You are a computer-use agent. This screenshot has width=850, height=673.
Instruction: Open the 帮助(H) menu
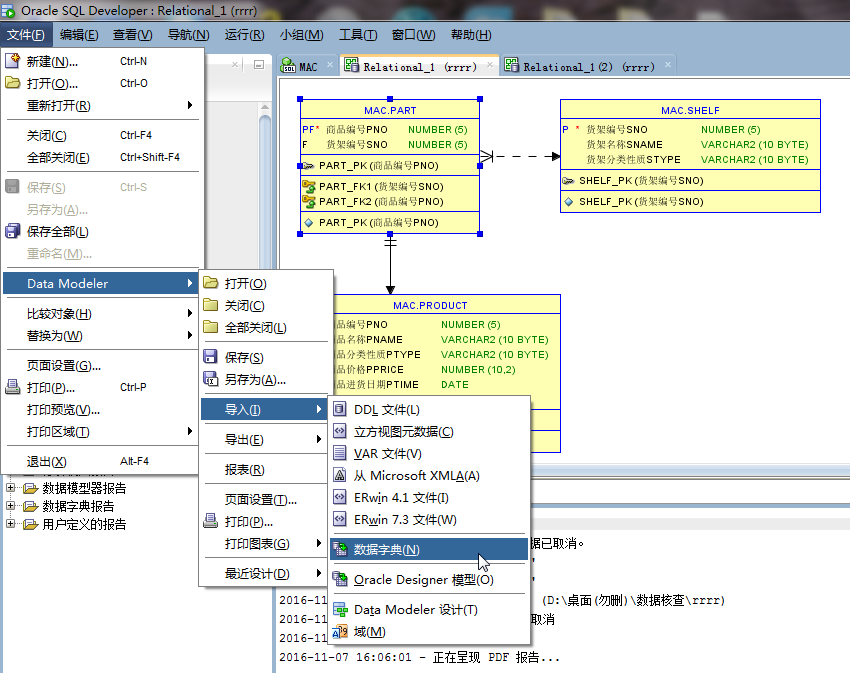[x=471, y=35]
